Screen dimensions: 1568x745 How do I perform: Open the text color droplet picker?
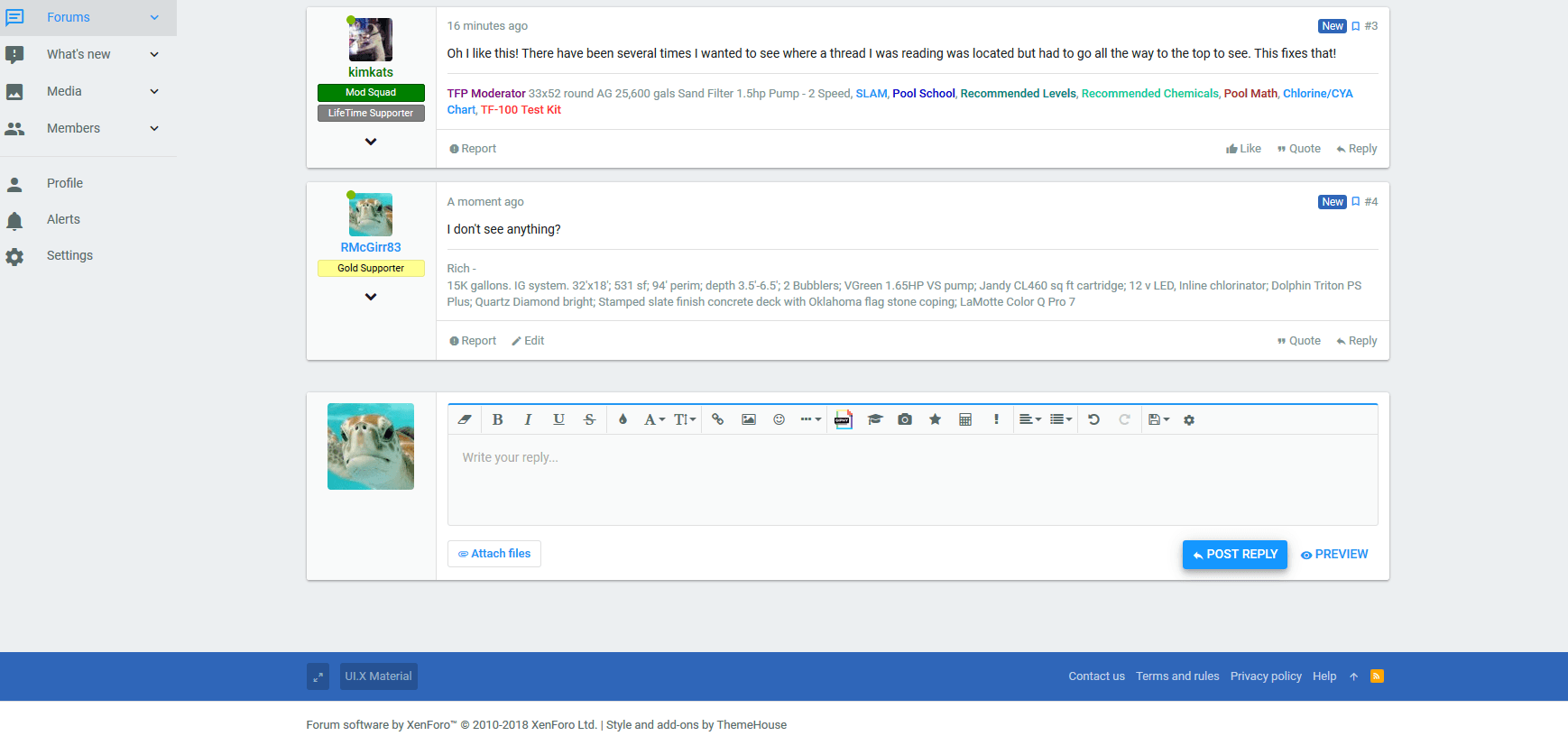[623, 419]
